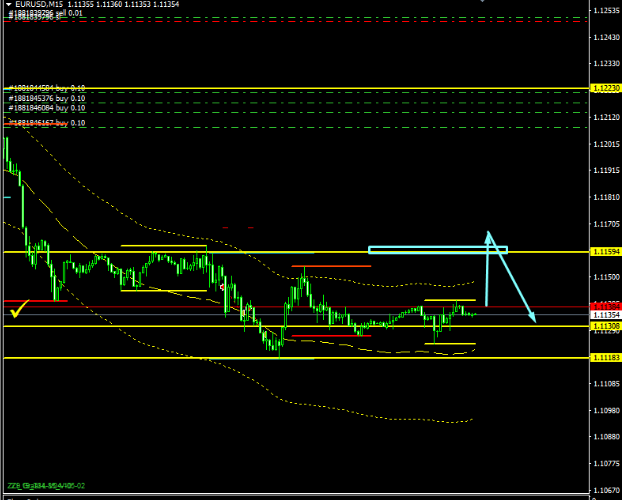Click the 1.11308 yellow price label
This screenshot has height=500, width=623.
604,325
